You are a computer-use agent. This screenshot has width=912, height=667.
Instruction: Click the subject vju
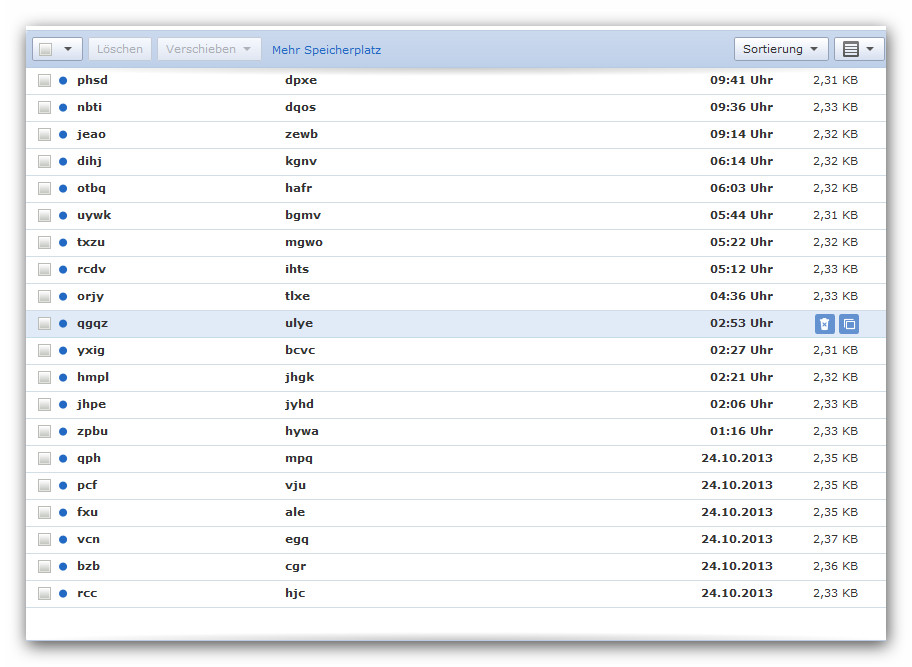[x=295, y=485]
